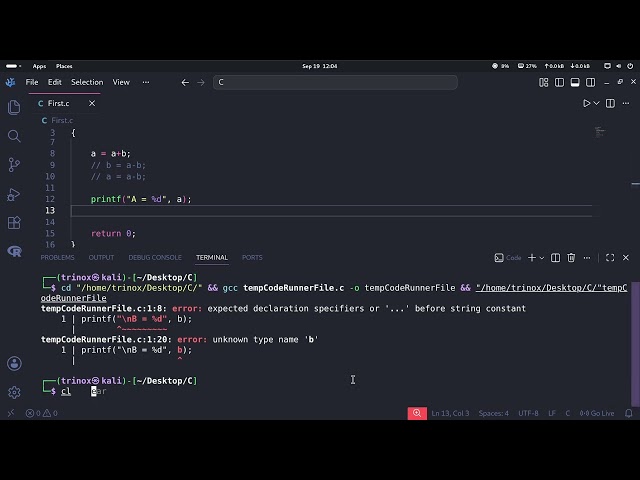Open the Places menu in top bar

[x=64, y=66]
